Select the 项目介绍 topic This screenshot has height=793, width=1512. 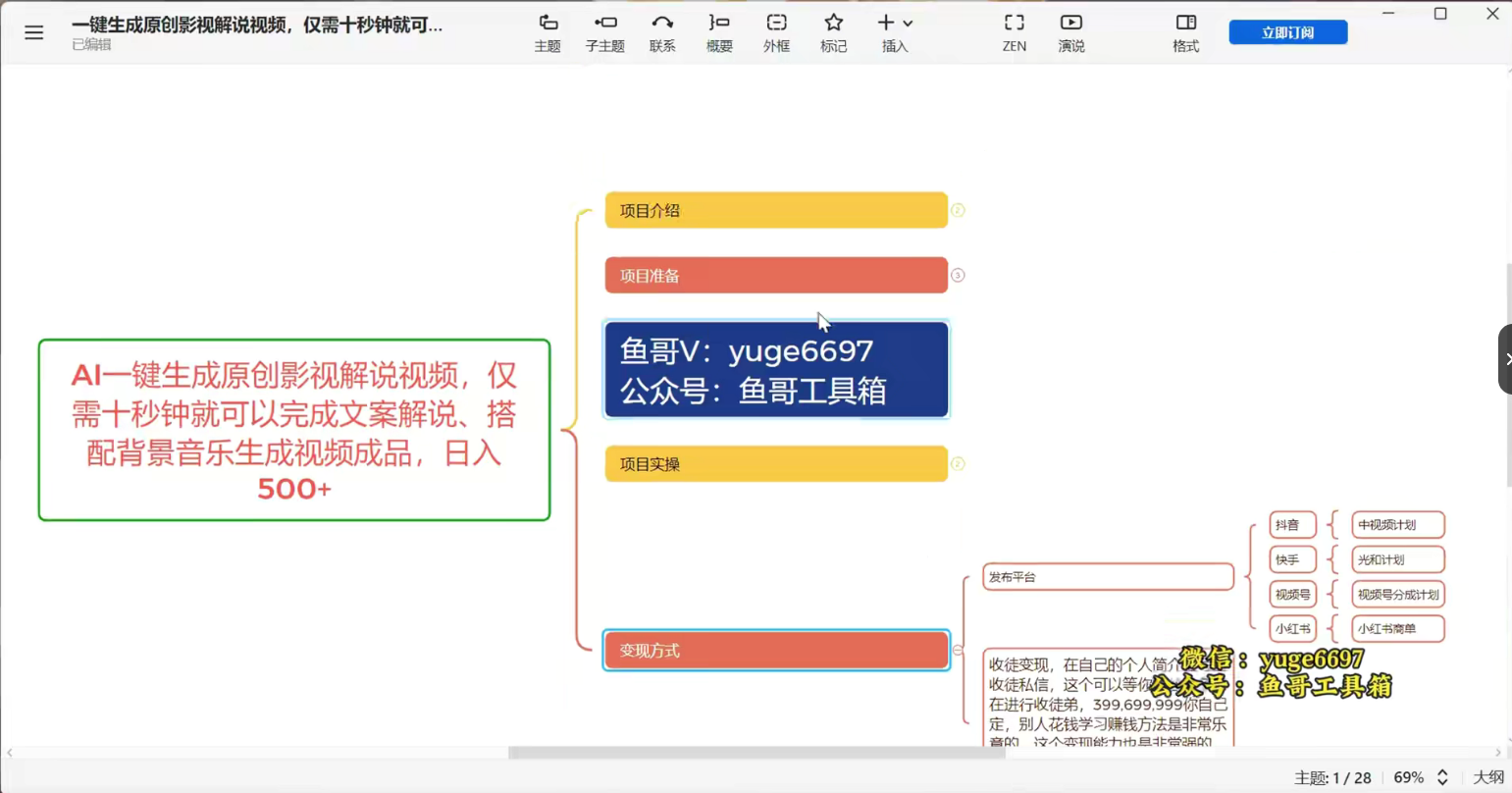click(x=776, y=210)
